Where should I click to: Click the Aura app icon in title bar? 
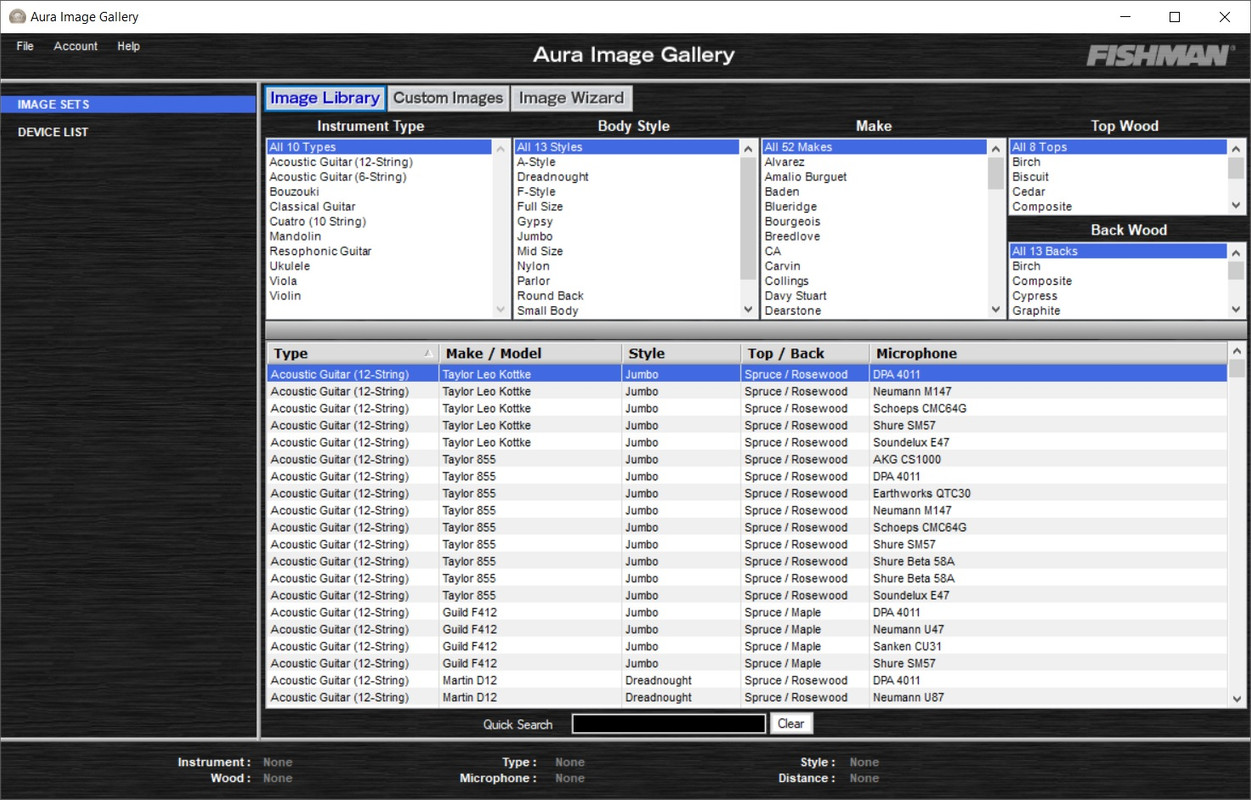pyautogui.click(x=16, y=17)
